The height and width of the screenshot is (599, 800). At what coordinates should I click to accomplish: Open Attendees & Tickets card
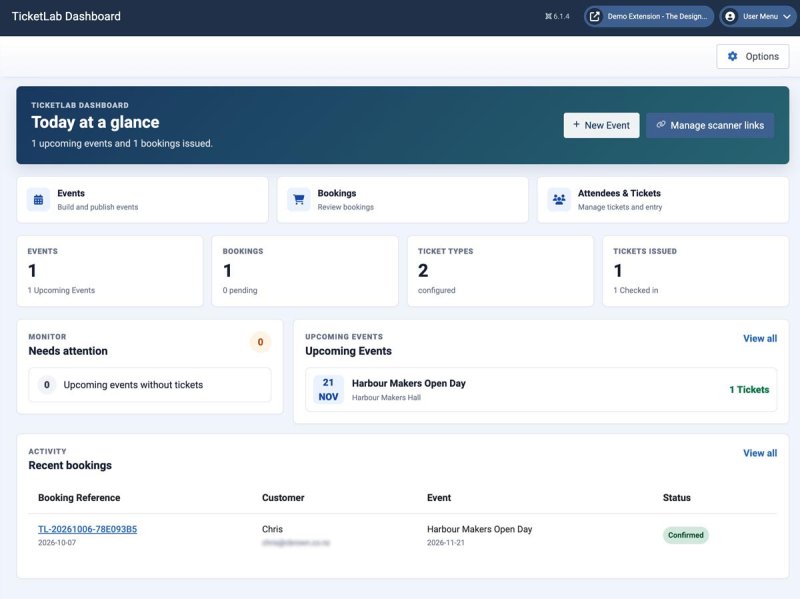[663, 199]
